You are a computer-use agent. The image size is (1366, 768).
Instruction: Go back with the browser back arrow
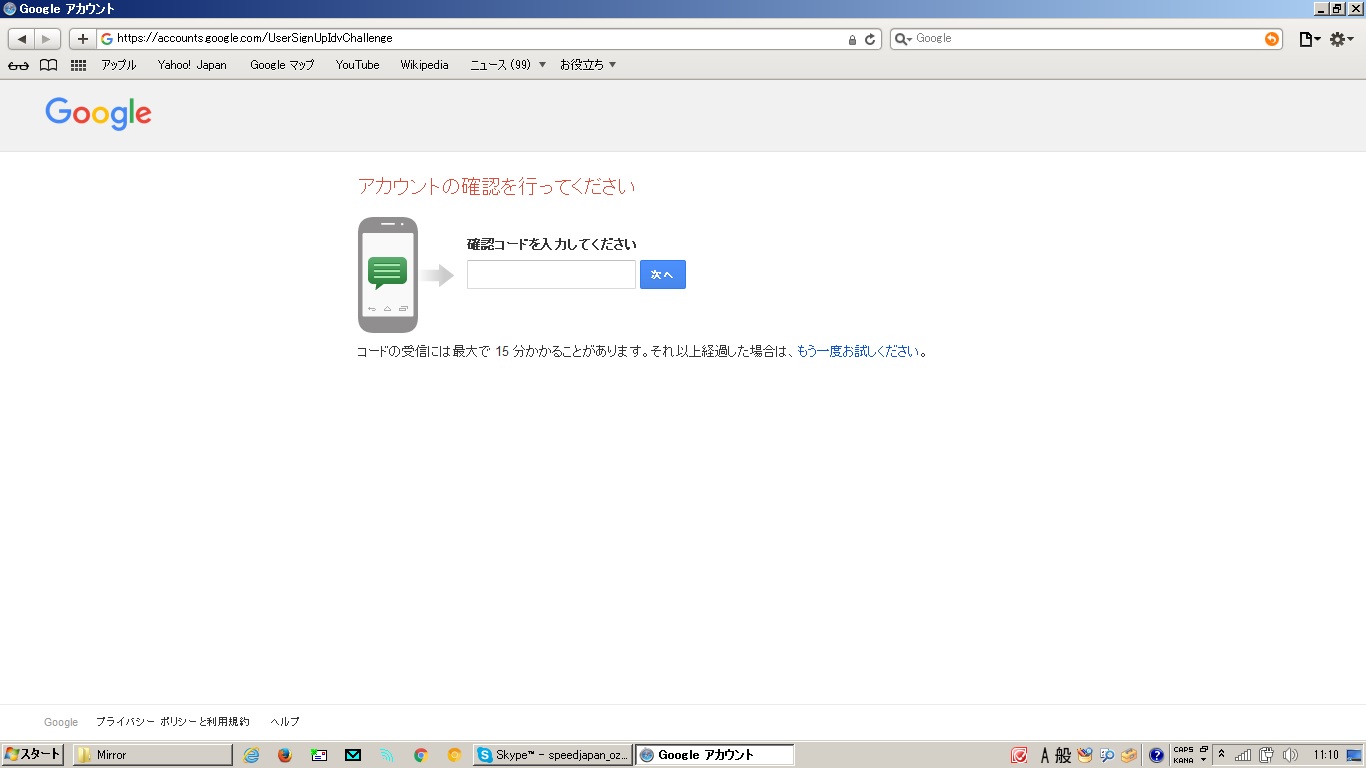(22, 39)
